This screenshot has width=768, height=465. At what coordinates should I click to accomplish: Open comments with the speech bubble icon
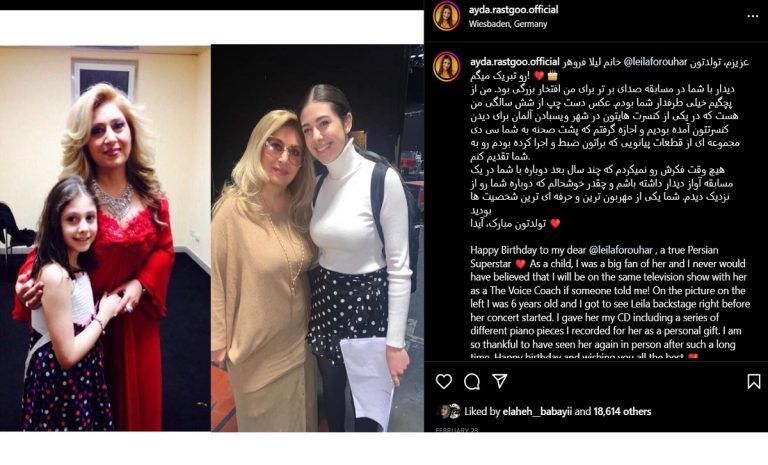tap(472, 381)
